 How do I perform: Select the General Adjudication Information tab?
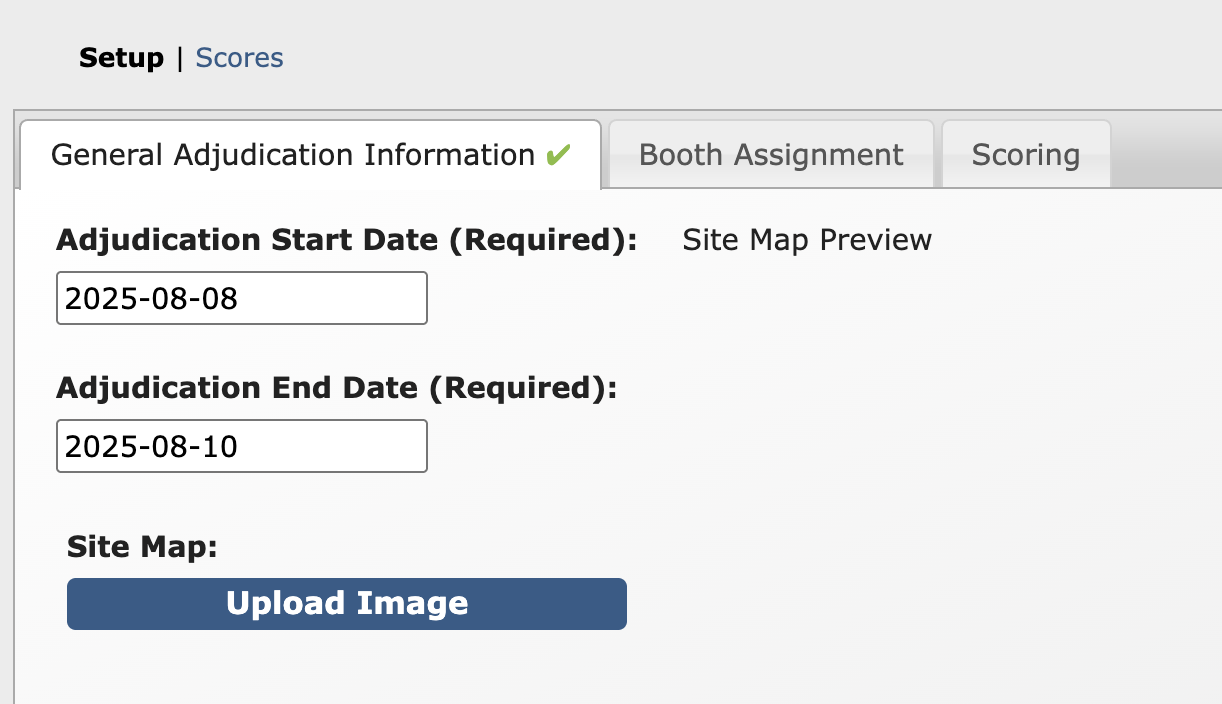click(x=293, y=155)
